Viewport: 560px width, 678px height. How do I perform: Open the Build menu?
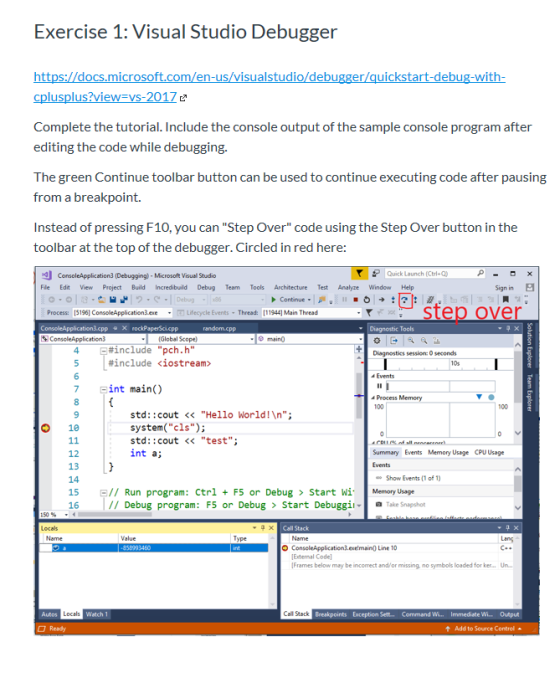pos(138,287)
